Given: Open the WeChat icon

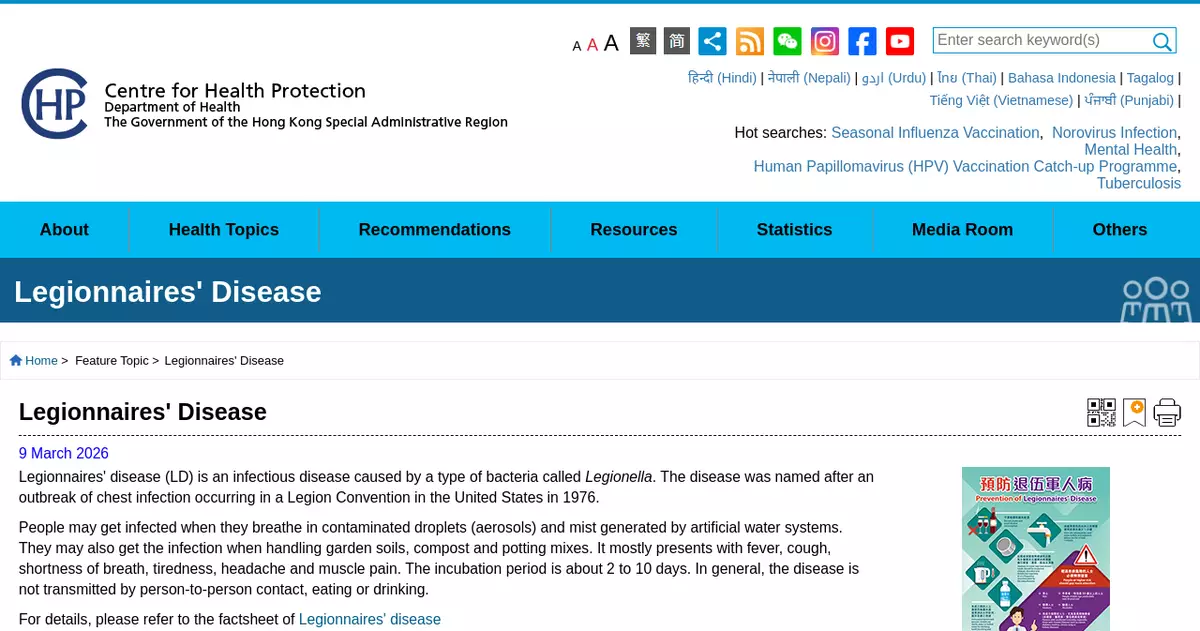Looking at the screenshot, I should tap(787, 41).
